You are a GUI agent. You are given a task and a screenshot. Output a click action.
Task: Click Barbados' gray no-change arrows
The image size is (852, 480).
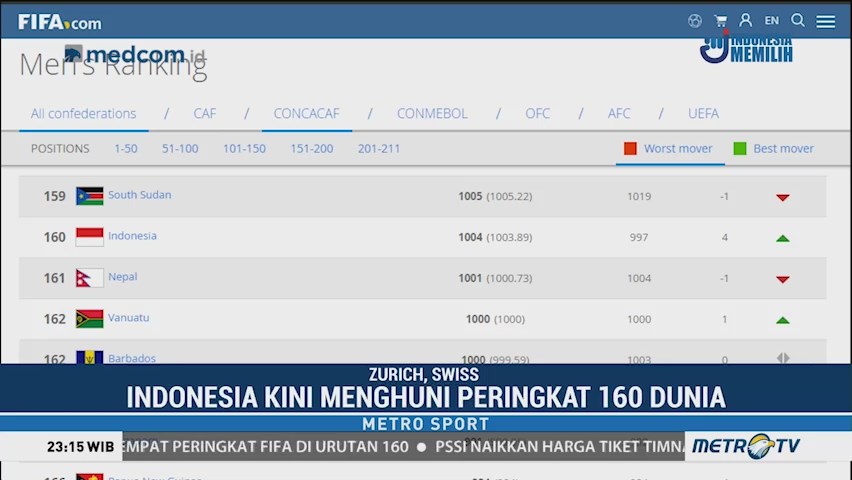click(783, 358)
